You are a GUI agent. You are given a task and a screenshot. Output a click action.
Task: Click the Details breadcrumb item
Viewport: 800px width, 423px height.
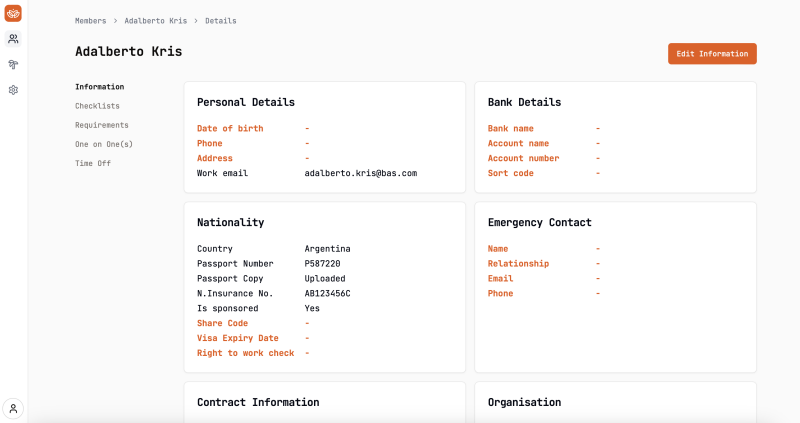tap(221, 20)
